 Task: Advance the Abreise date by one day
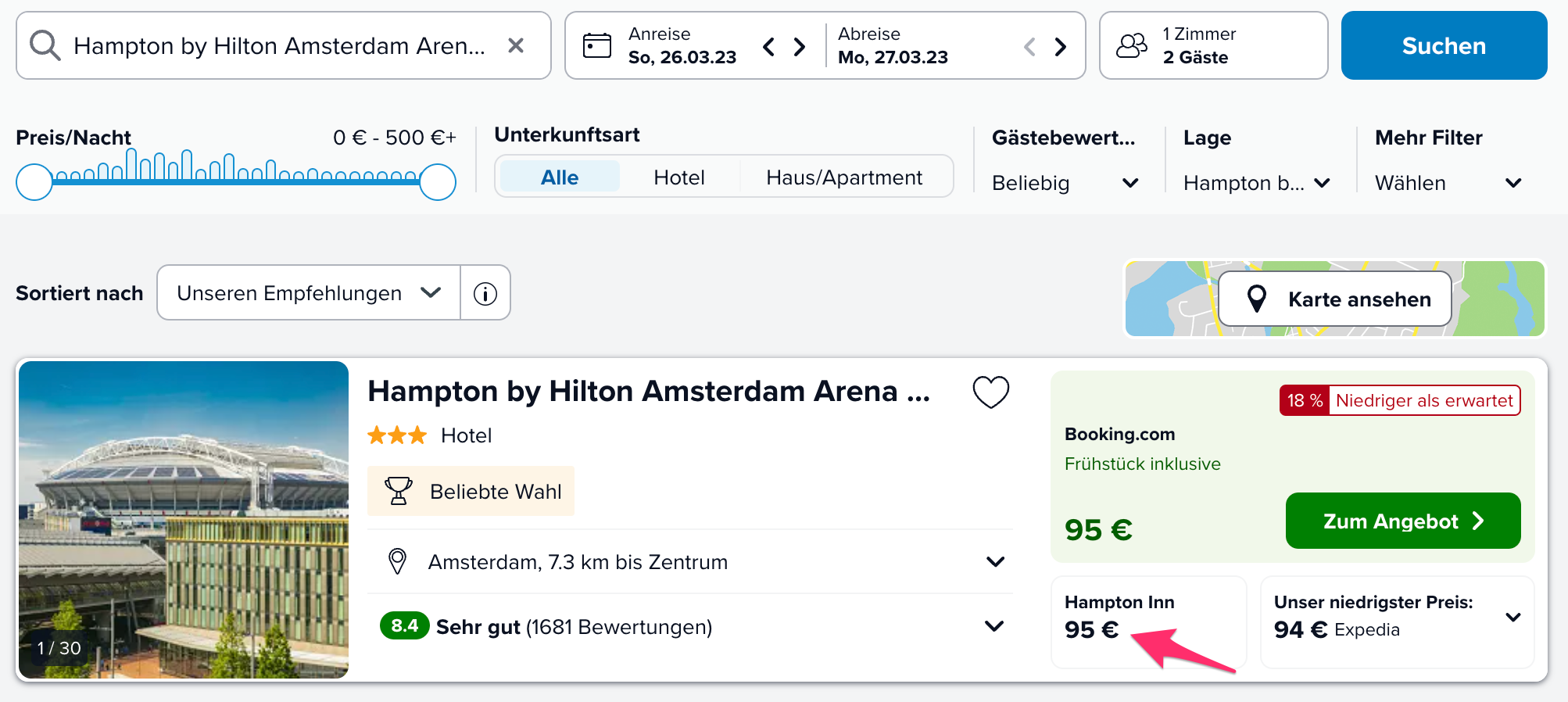[x=1061, y=47]
